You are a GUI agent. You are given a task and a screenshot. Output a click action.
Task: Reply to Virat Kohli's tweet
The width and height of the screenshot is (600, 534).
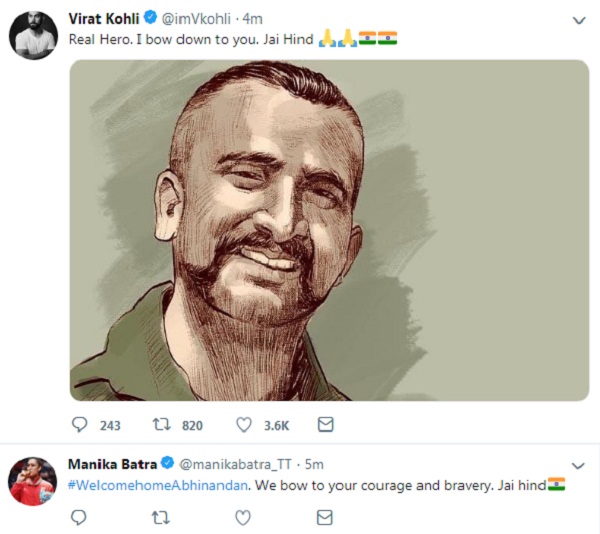(80, 425)
